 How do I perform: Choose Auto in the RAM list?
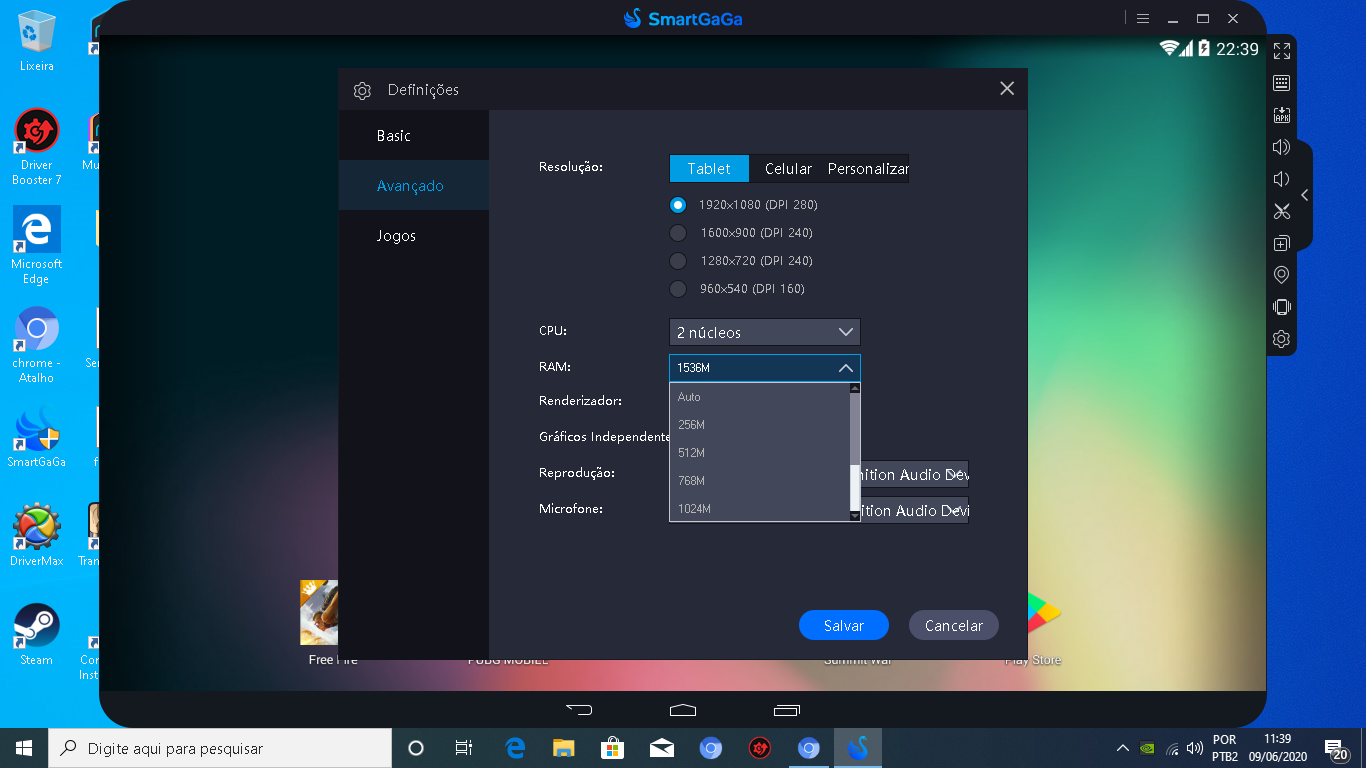pyautogui.click(x=759, y=397)
